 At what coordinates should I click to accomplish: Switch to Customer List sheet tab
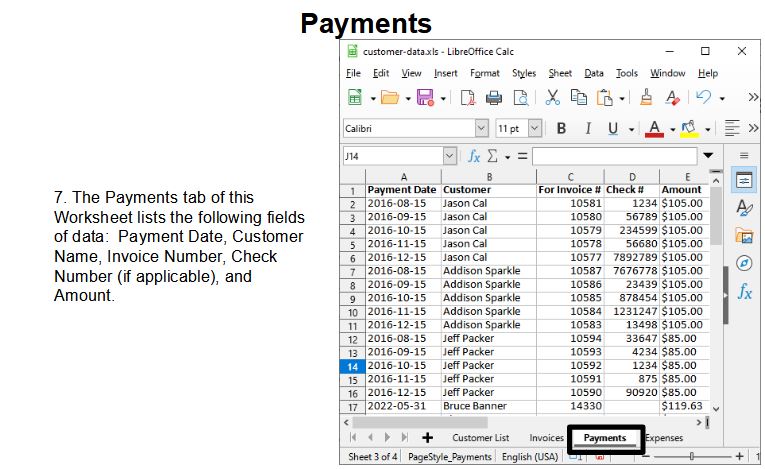pos(480,438)
